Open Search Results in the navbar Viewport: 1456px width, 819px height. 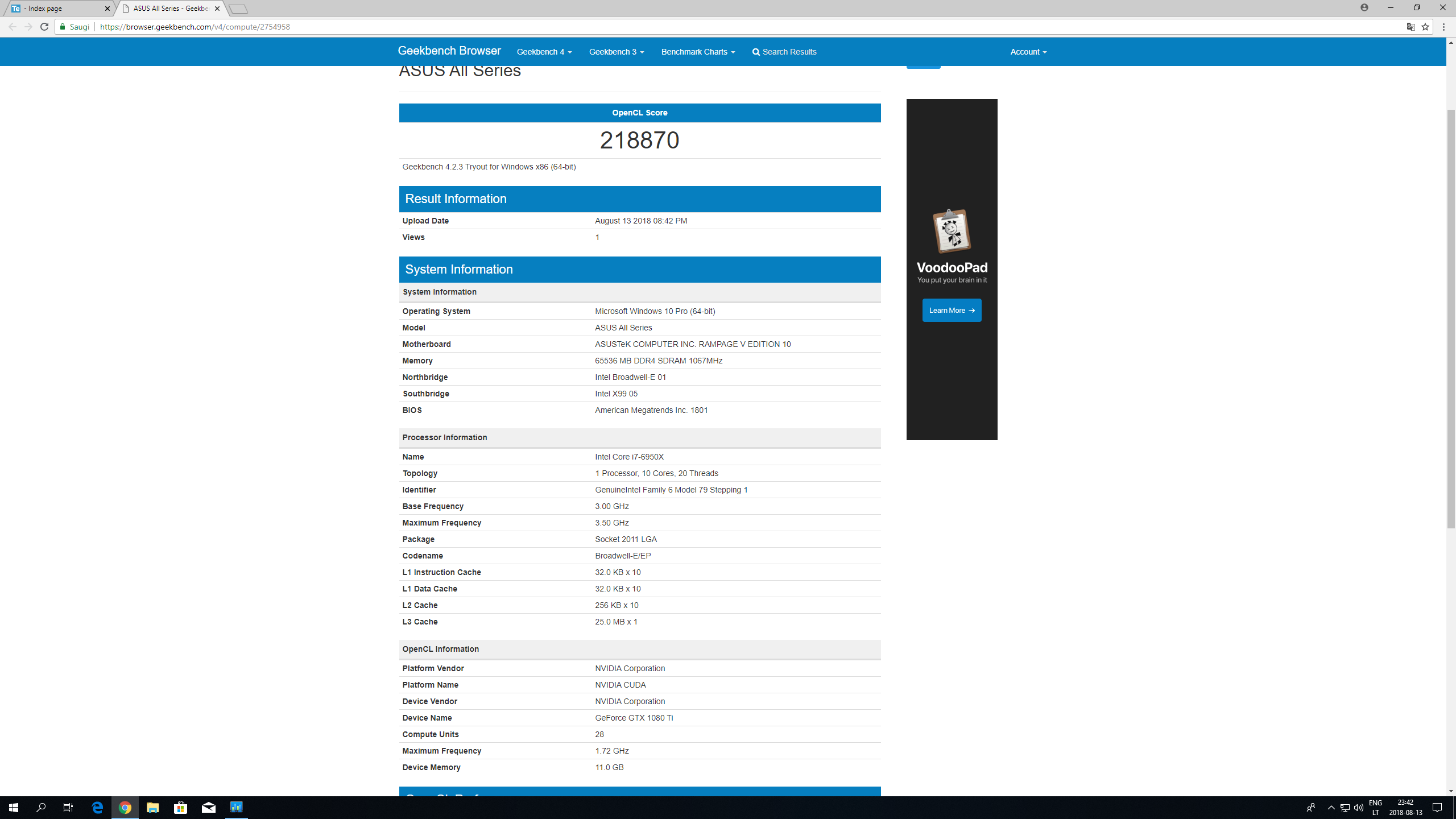click(784, 52)
